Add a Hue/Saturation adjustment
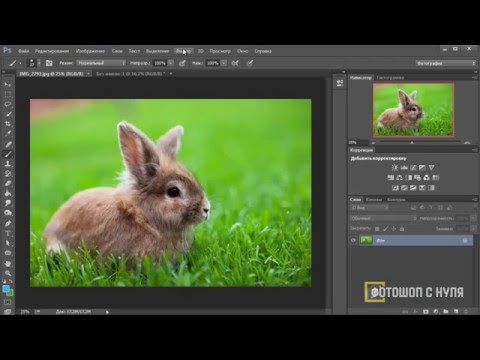 point(391,178)
